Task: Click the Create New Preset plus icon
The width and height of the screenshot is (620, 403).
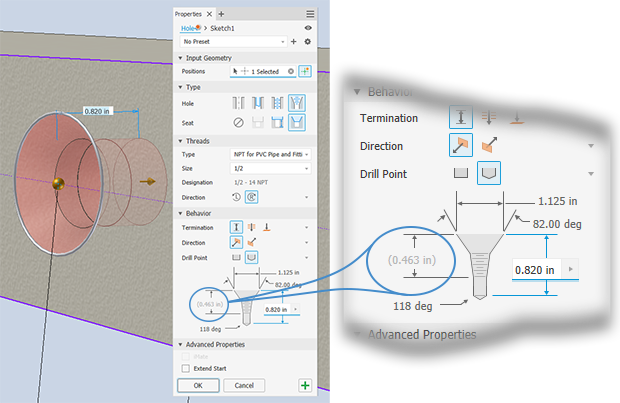Action: coord(293,42)
